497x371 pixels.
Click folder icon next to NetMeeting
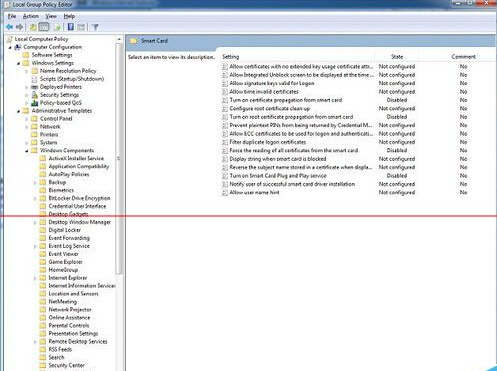pyautogui.click(x=43, y=302)
